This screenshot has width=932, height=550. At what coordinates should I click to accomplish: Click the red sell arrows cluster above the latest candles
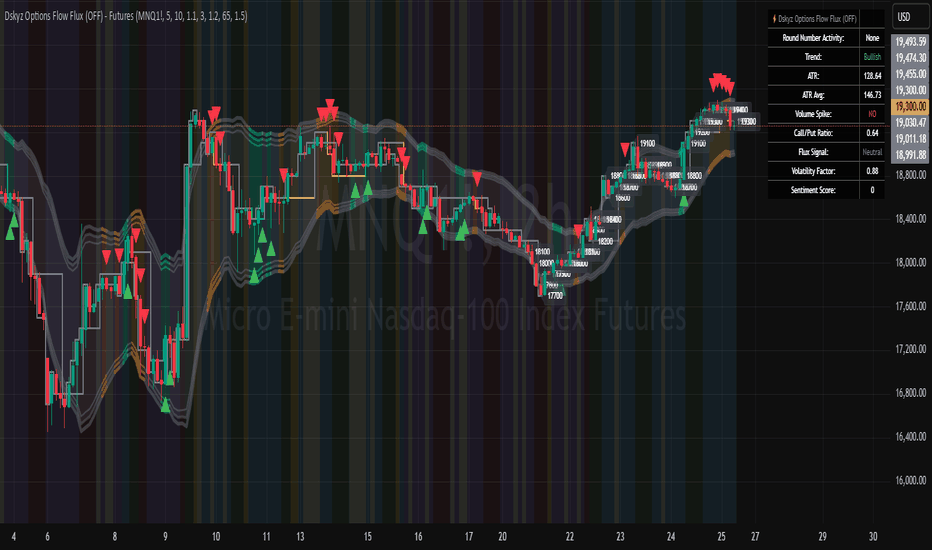(722, 83)
